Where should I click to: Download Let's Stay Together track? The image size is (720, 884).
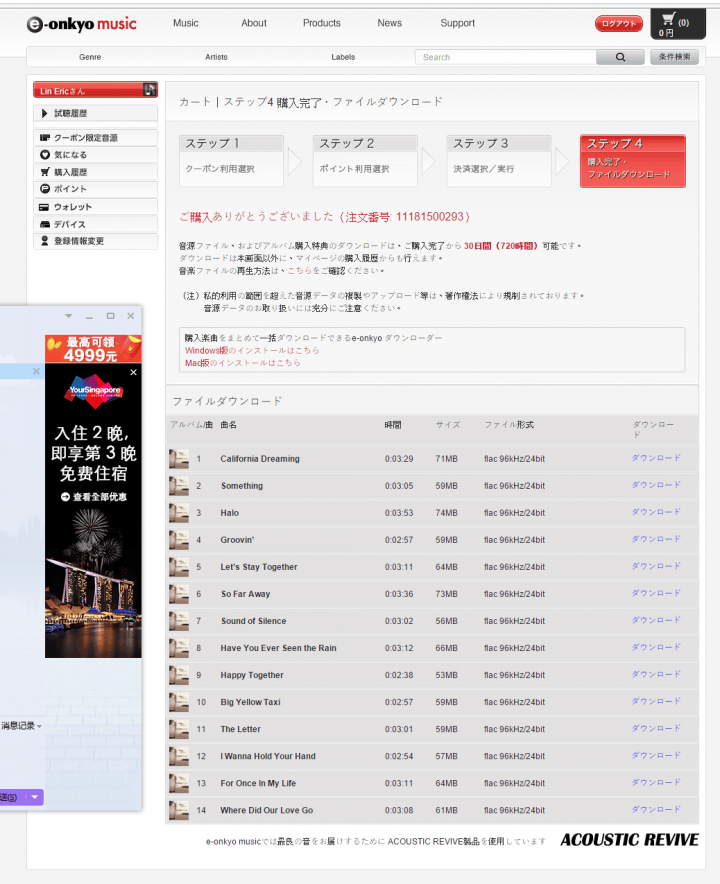(656, 566)
